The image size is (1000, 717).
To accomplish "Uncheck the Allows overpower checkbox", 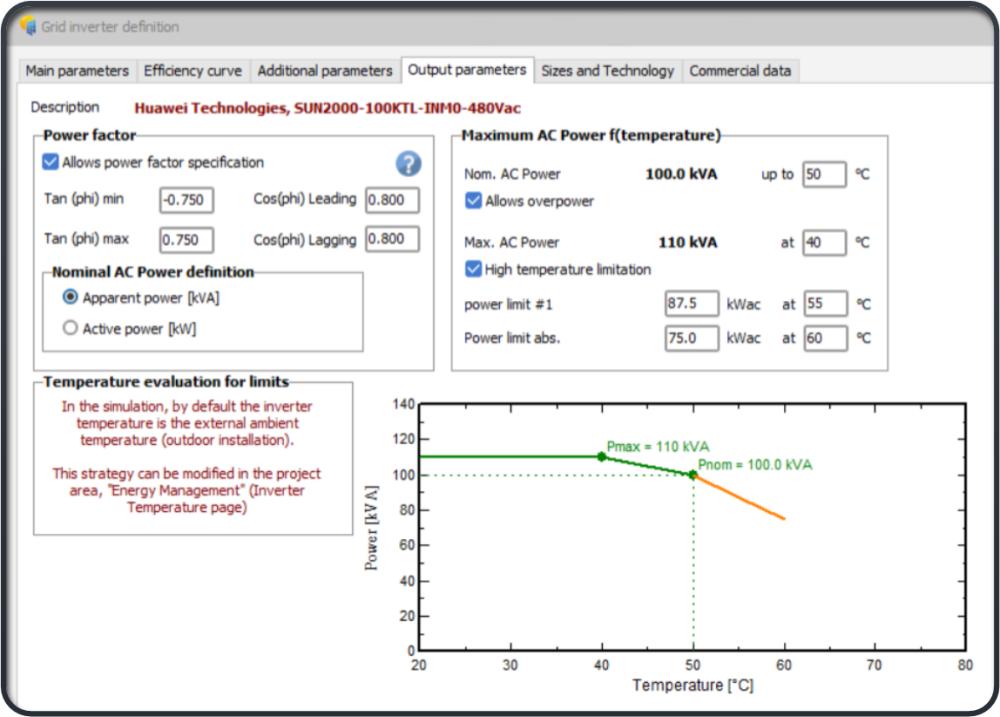I will [474, 201].
